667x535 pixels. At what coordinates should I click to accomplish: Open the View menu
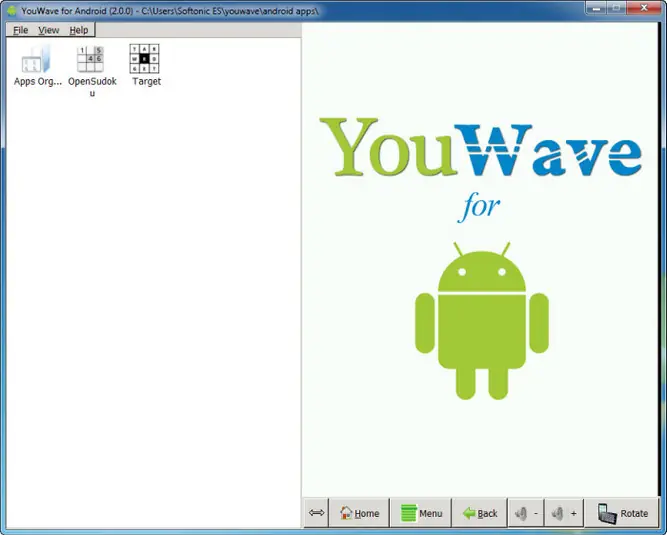(48, 30)
